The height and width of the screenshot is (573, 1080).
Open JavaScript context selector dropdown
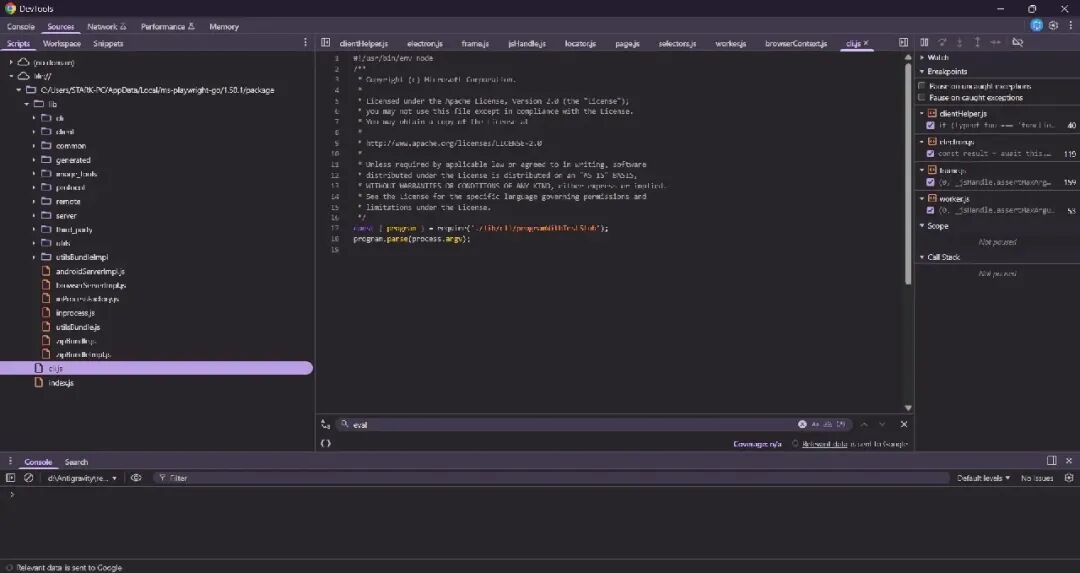[x=82, y=478]
